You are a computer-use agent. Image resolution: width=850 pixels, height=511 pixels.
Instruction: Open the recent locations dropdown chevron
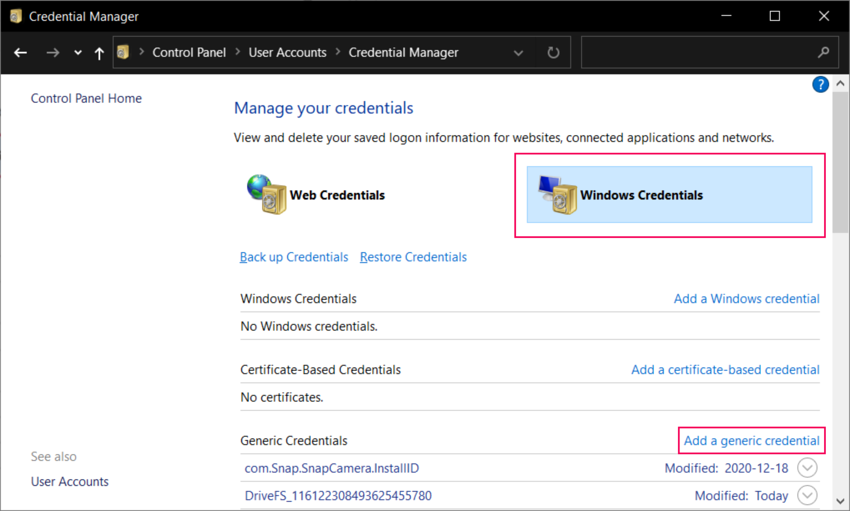(x=77, y=53)
